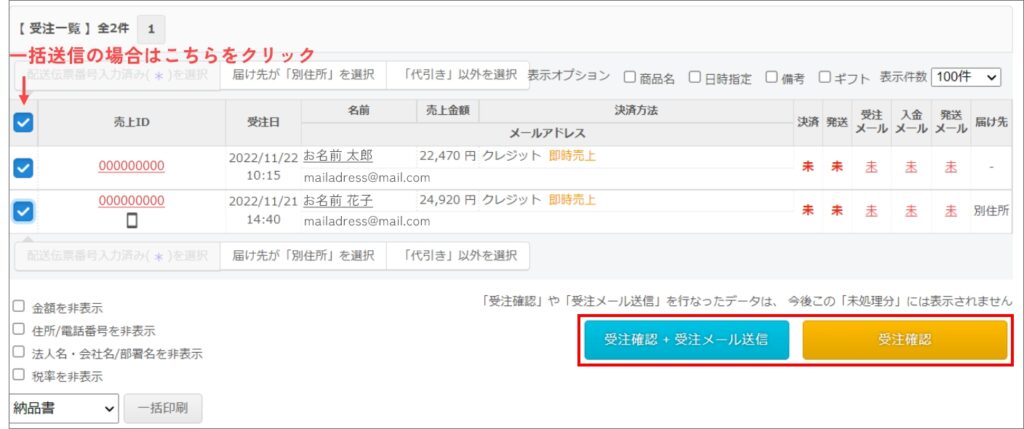Open the sales ID link for お名前 花子's order
The height and width of the screenshot is (429, 1024).
pyautogui.click(x=131, y=201)
